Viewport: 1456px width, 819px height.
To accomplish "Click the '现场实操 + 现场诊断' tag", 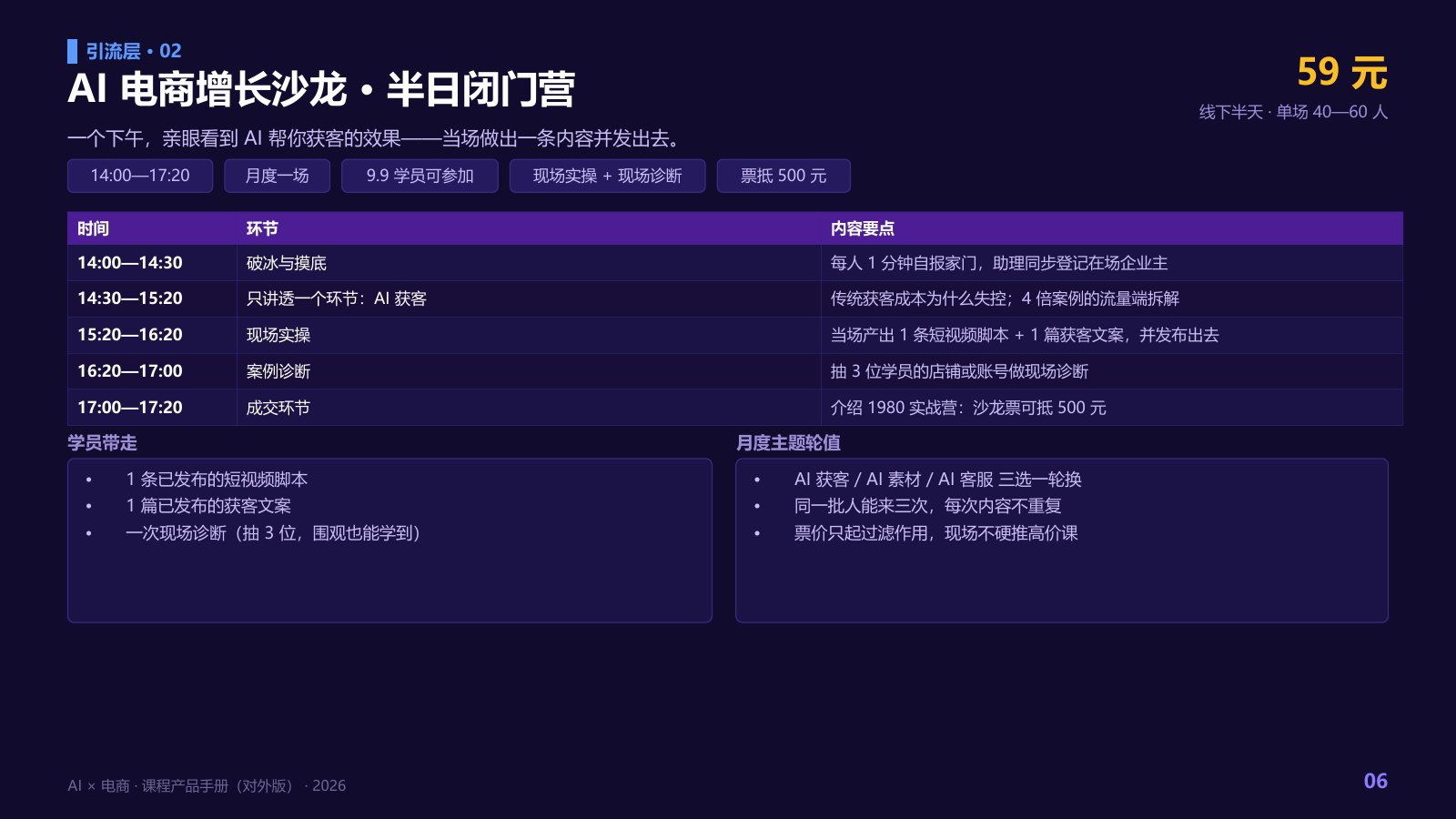I will [607, 176].
